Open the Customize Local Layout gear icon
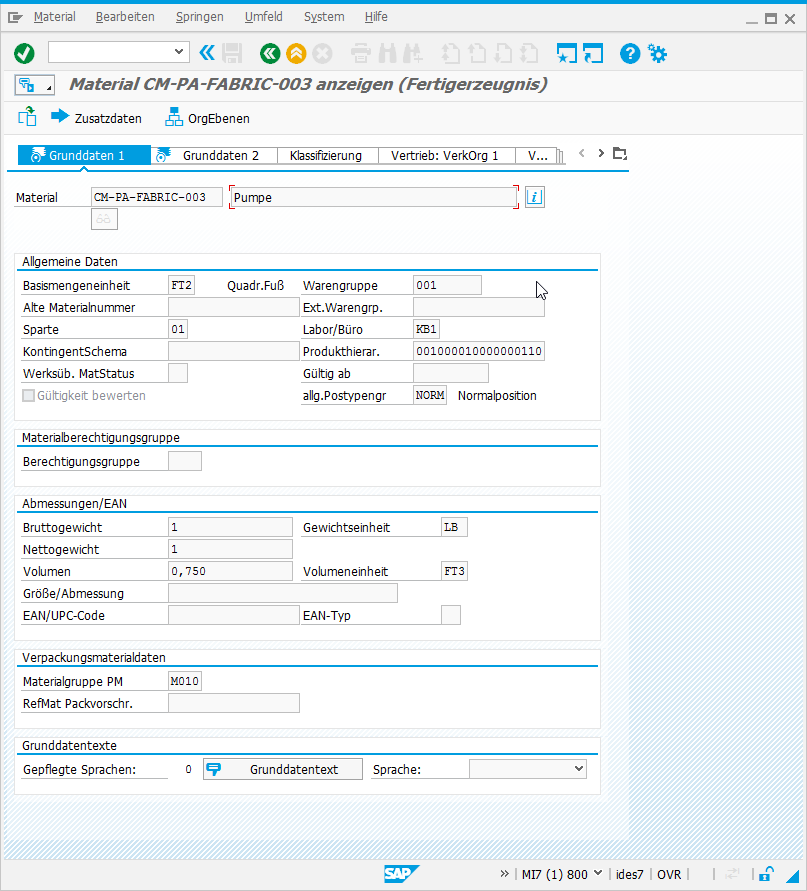The image size is (807, 891). 658,53
